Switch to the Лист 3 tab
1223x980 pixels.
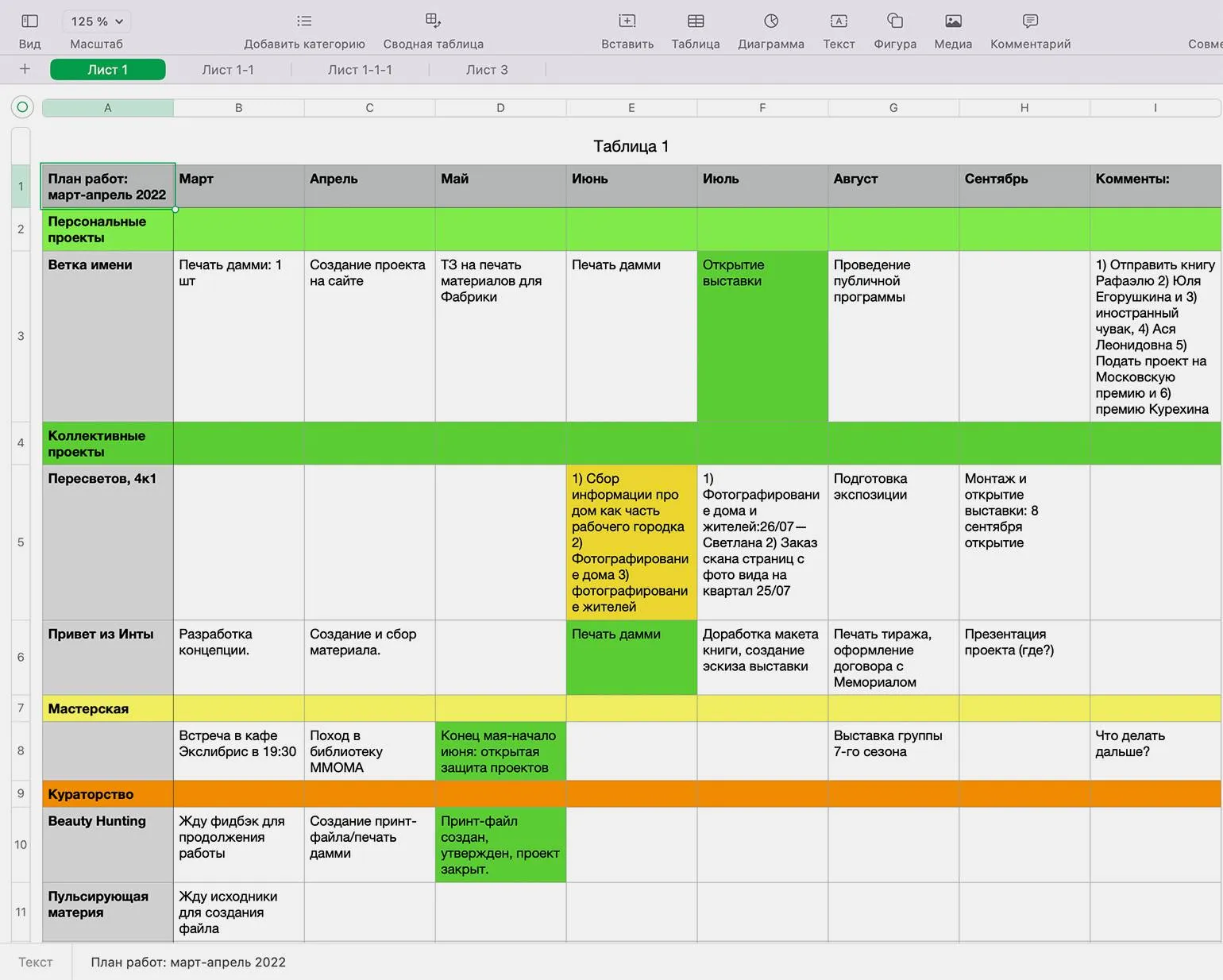tap(487, 70)
